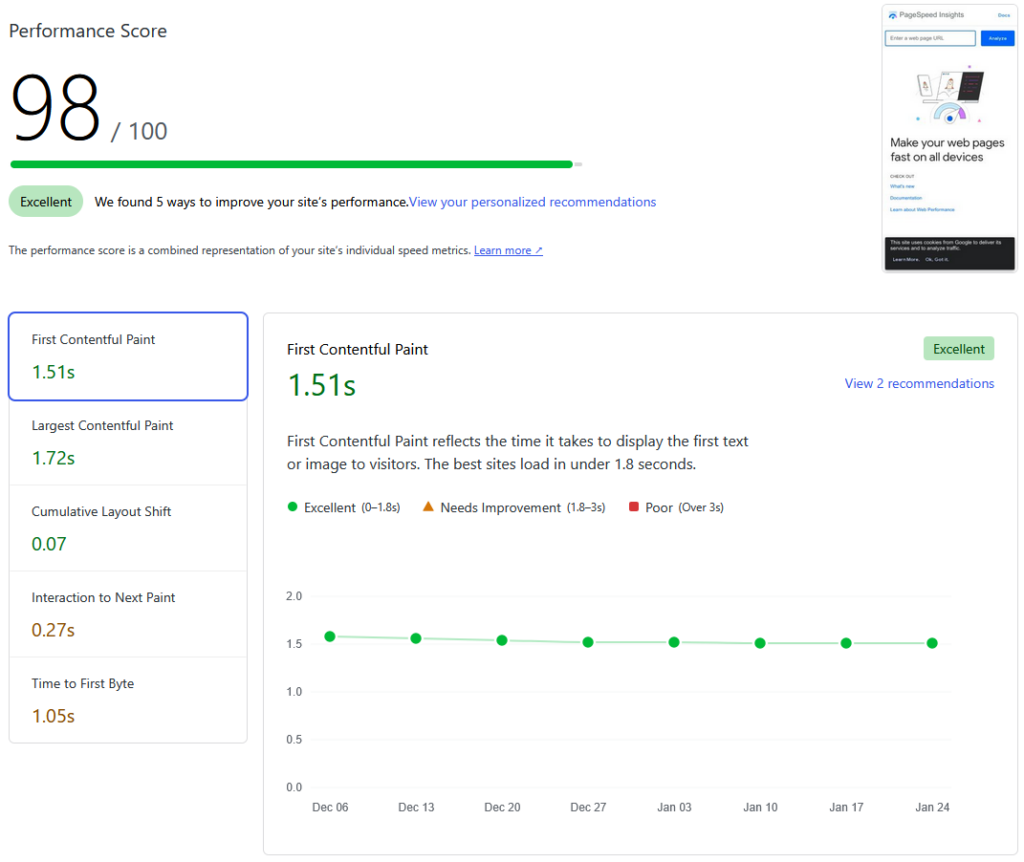Click the Jan 10 chart data point
1024x862 pixels.
[x=760, y=643]
